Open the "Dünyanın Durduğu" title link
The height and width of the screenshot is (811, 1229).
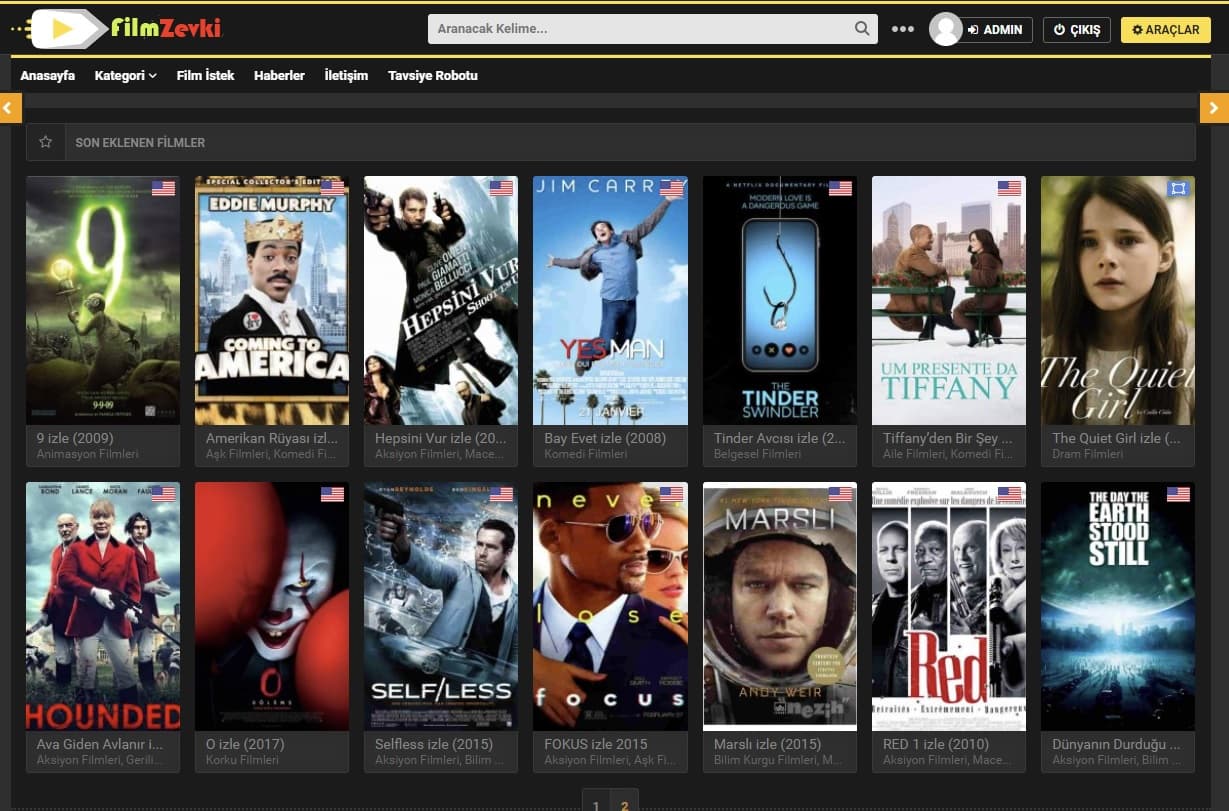[1117, 744]
